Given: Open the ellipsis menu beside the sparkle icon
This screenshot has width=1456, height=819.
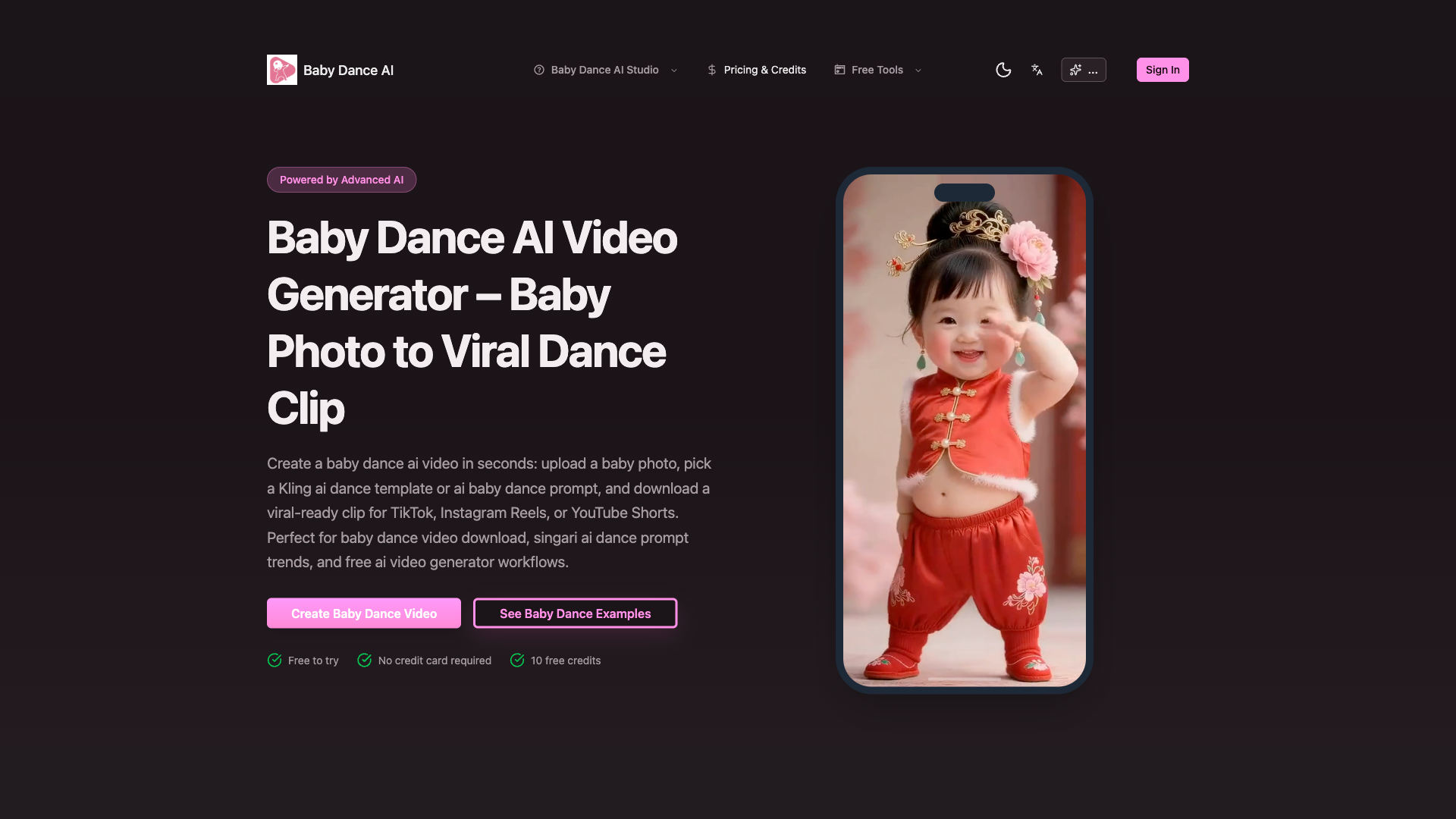Looking at the screenshot, I should (1092, 71).
